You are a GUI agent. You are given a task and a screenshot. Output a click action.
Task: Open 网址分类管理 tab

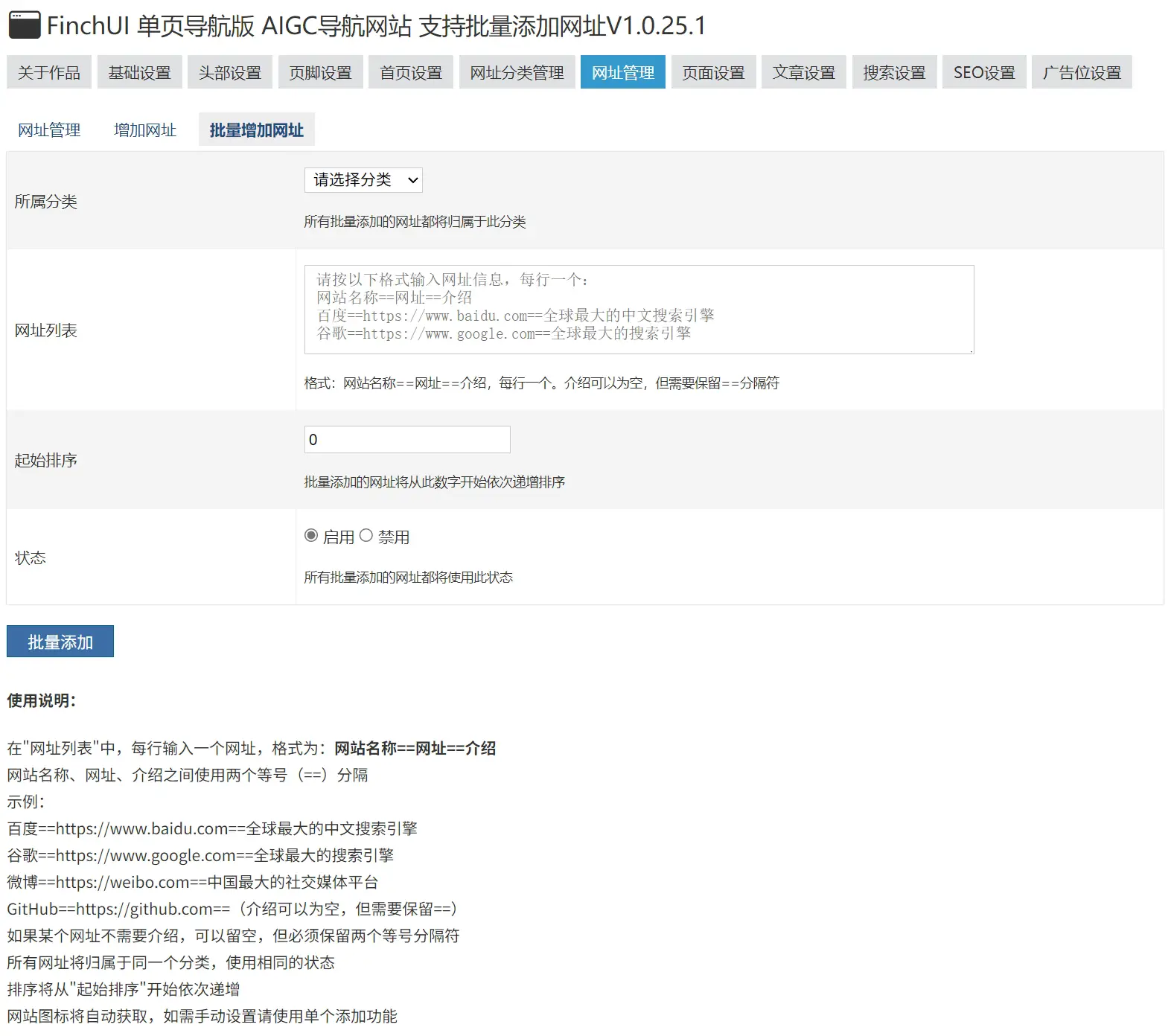pyautogui.click(x=517, y=72)
